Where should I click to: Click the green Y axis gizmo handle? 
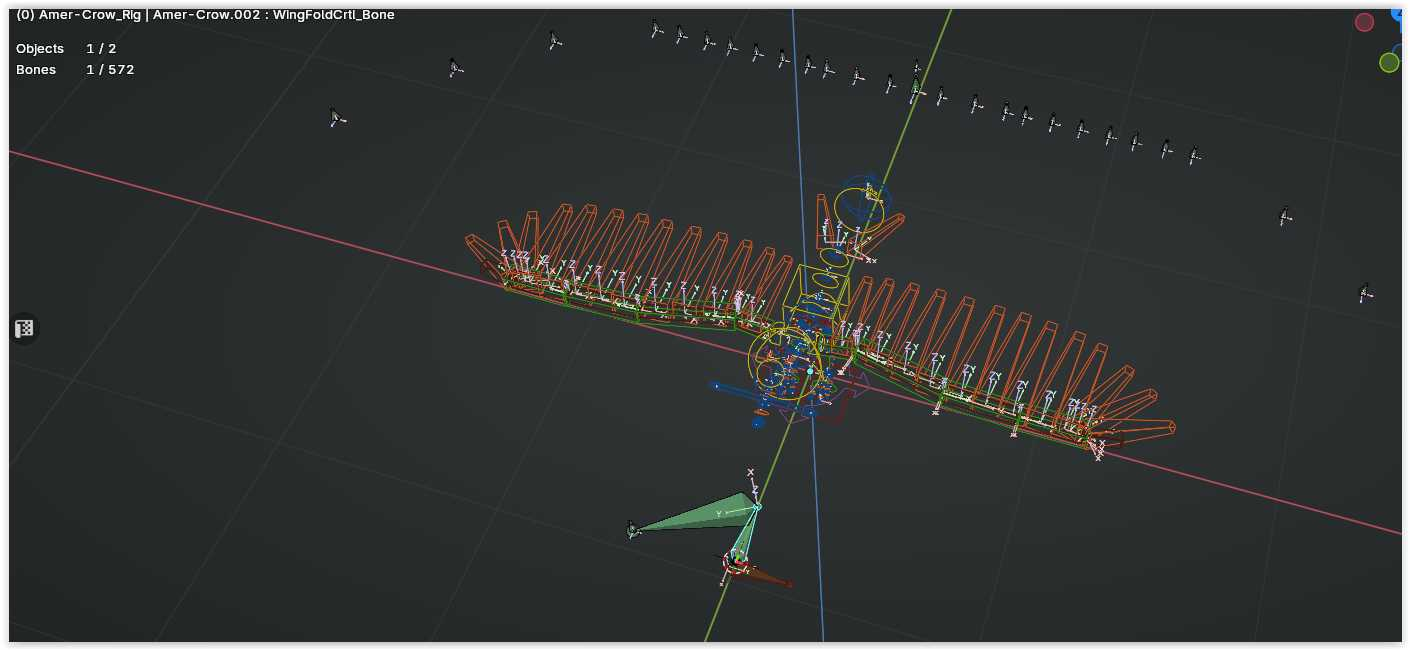click(1389, 63)
